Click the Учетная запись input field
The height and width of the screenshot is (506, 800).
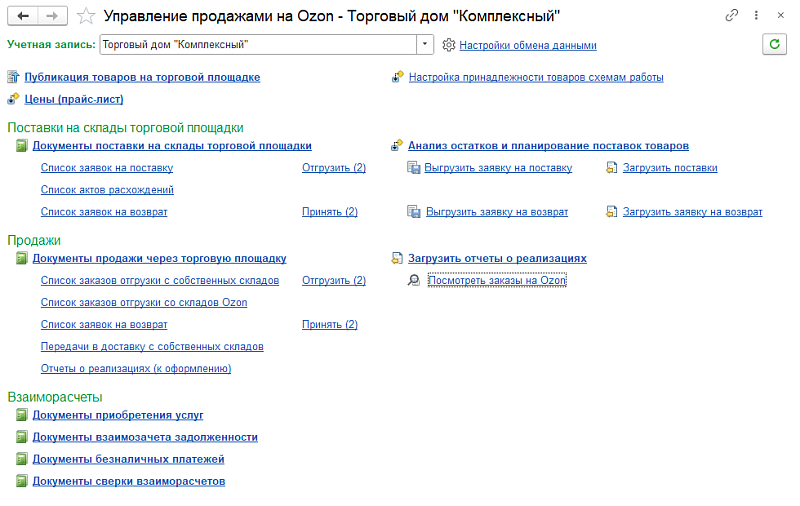[x=258, y=44]
